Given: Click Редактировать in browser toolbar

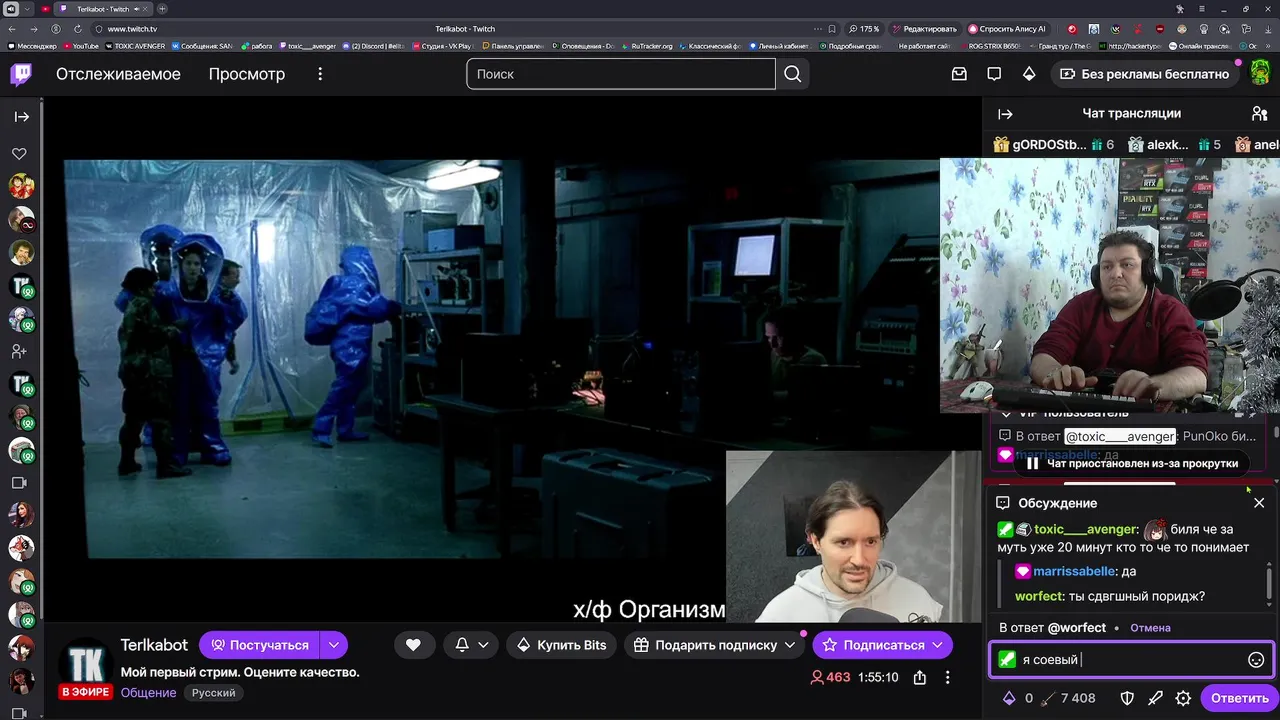Looking at the screenshot, I should coord(925,29).
